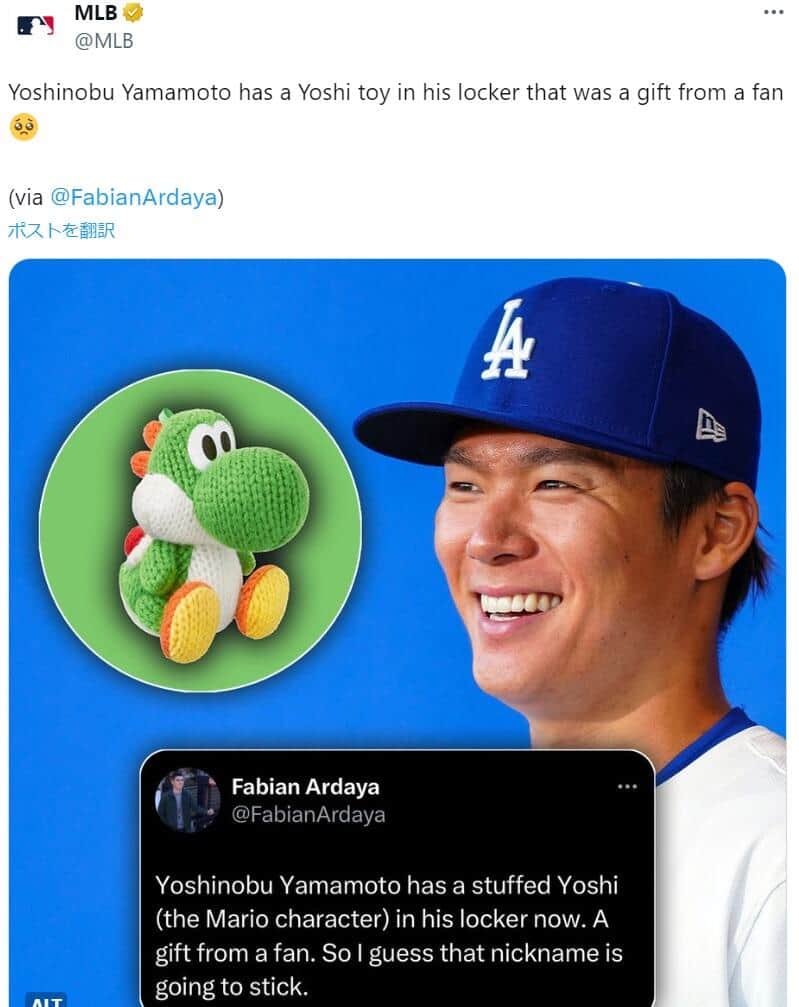This screenshot has height=1007, width=799.
Task: Click ポストを翻訳 to translate the post
Action: coord(62,229)
